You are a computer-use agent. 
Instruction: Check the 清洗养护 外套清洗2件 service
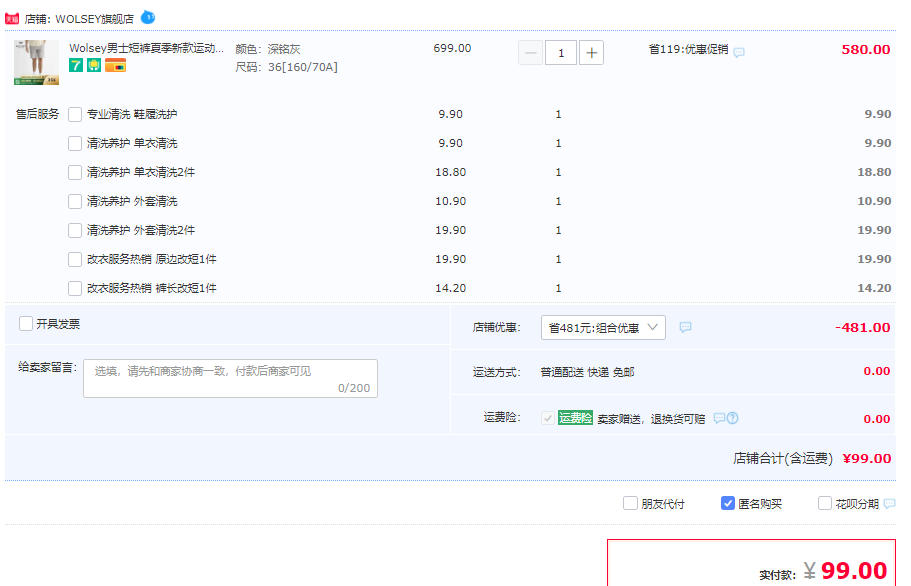pyautogui.click(x=75, y=231)
